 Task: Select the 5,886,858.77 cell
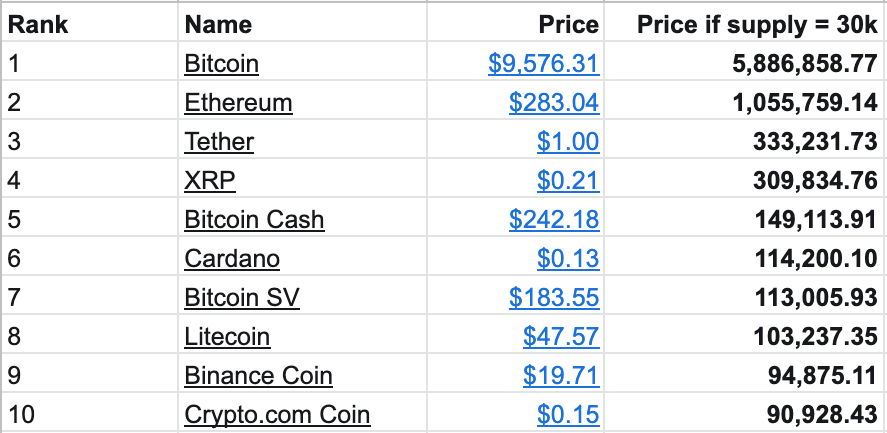click(x=745, y=63)
